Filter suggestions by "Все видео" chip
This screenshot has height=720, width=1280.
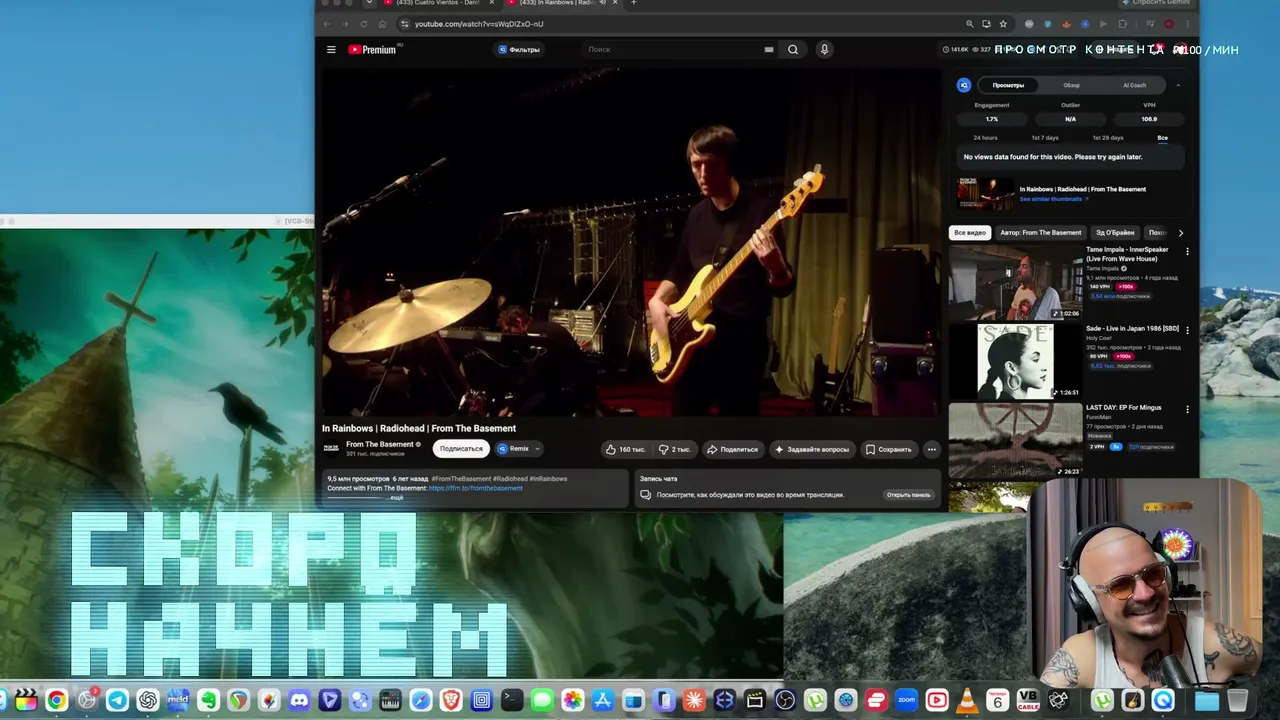click(970, 233)
